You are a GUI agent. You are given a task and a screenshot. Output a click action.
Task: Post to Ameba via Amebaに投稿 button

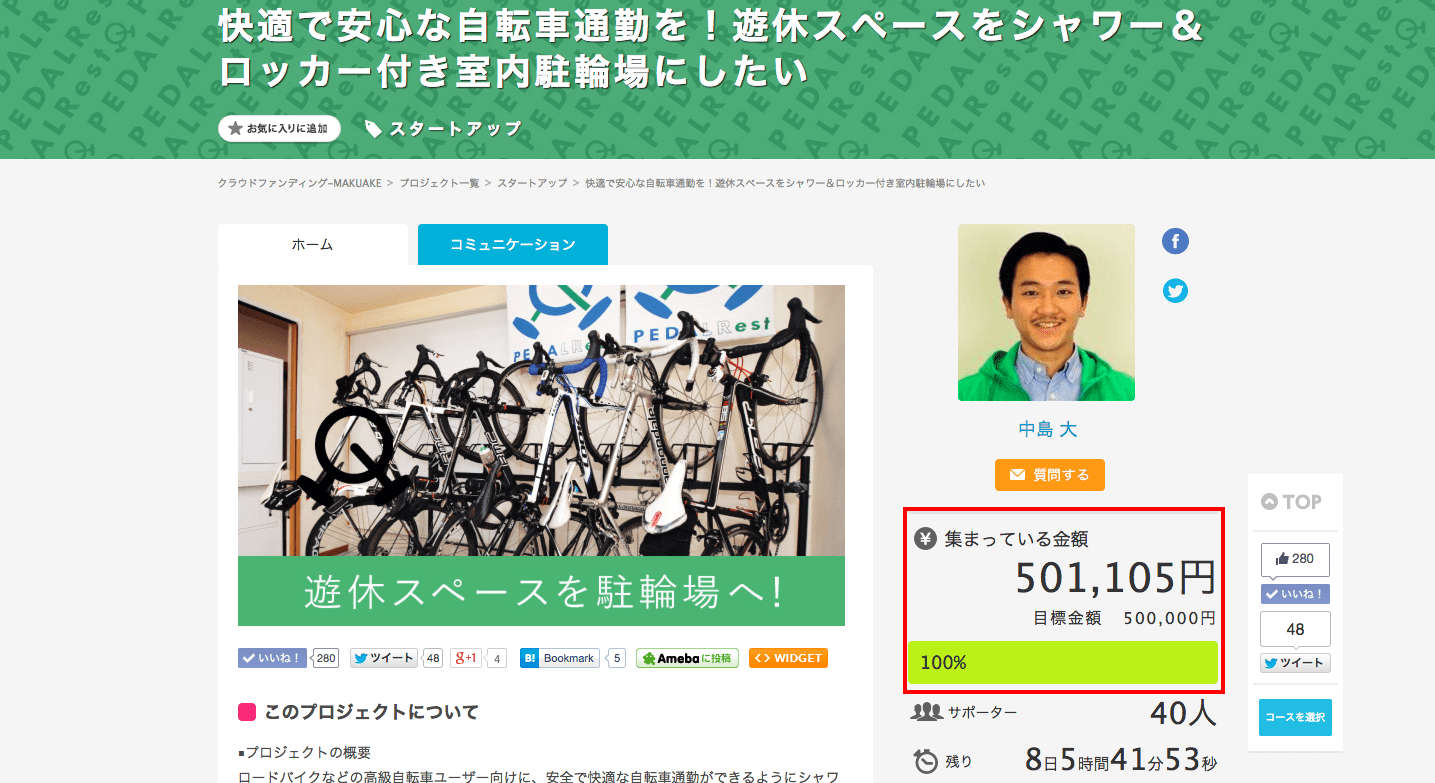[687, 658]
